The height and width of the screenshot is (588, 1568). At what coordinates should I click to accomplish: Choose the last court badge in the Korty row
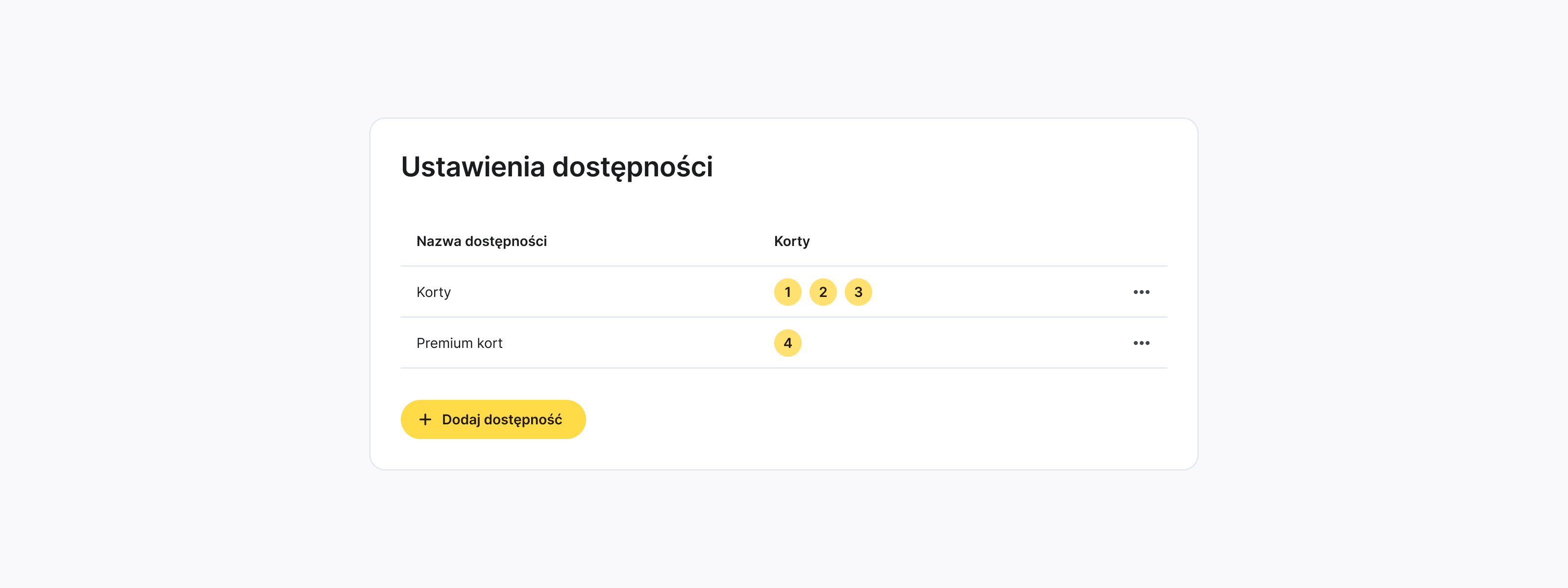coord(858,292)
